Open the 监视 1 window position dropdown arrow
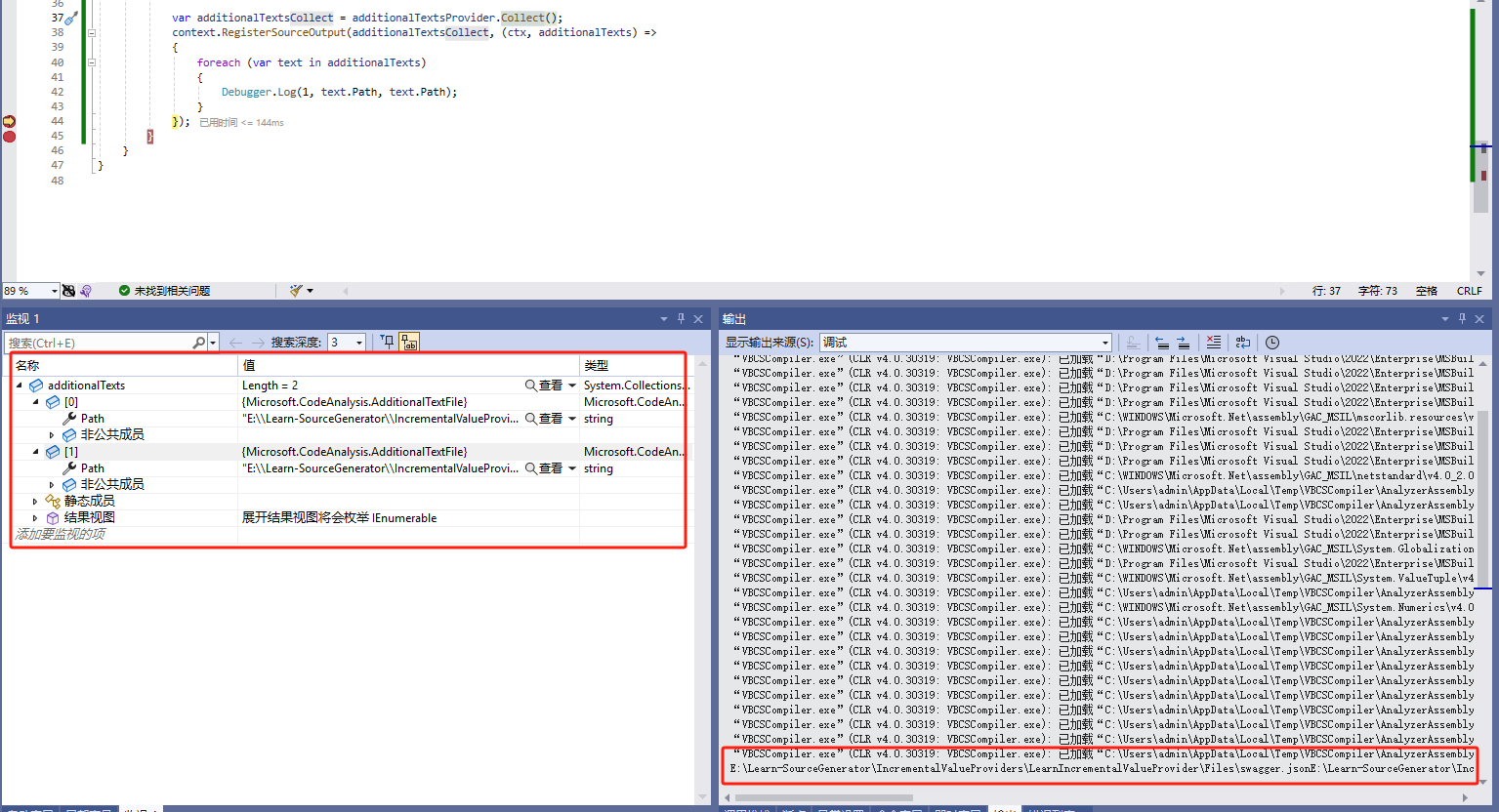Viewport: 1499px width, 812px height. (x=664, y=319)
